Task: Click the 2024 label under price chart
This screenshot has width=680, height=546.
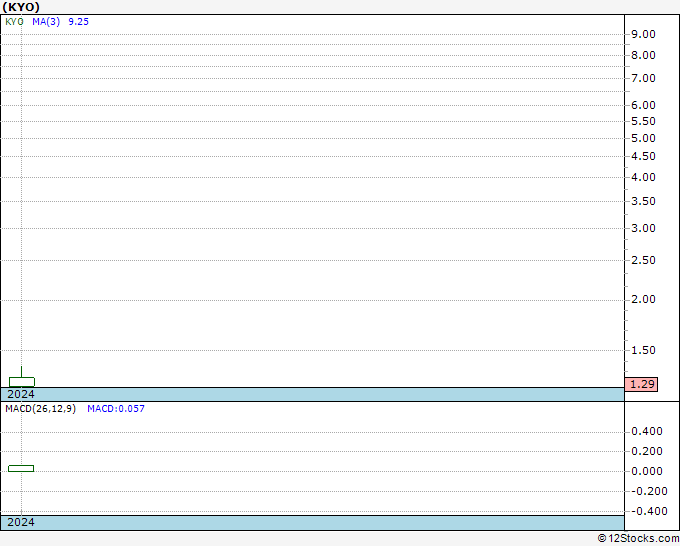Action: point(21,394)
